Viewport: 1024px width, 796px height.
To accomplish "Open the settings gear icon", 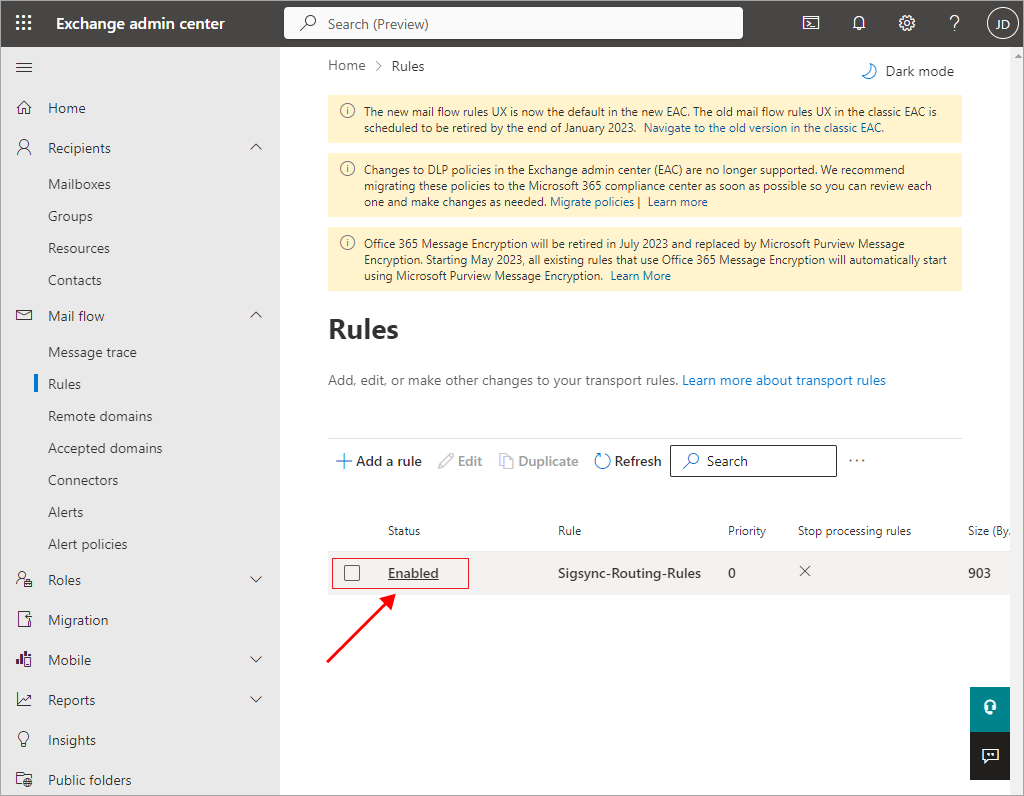I will coord(906,24).
